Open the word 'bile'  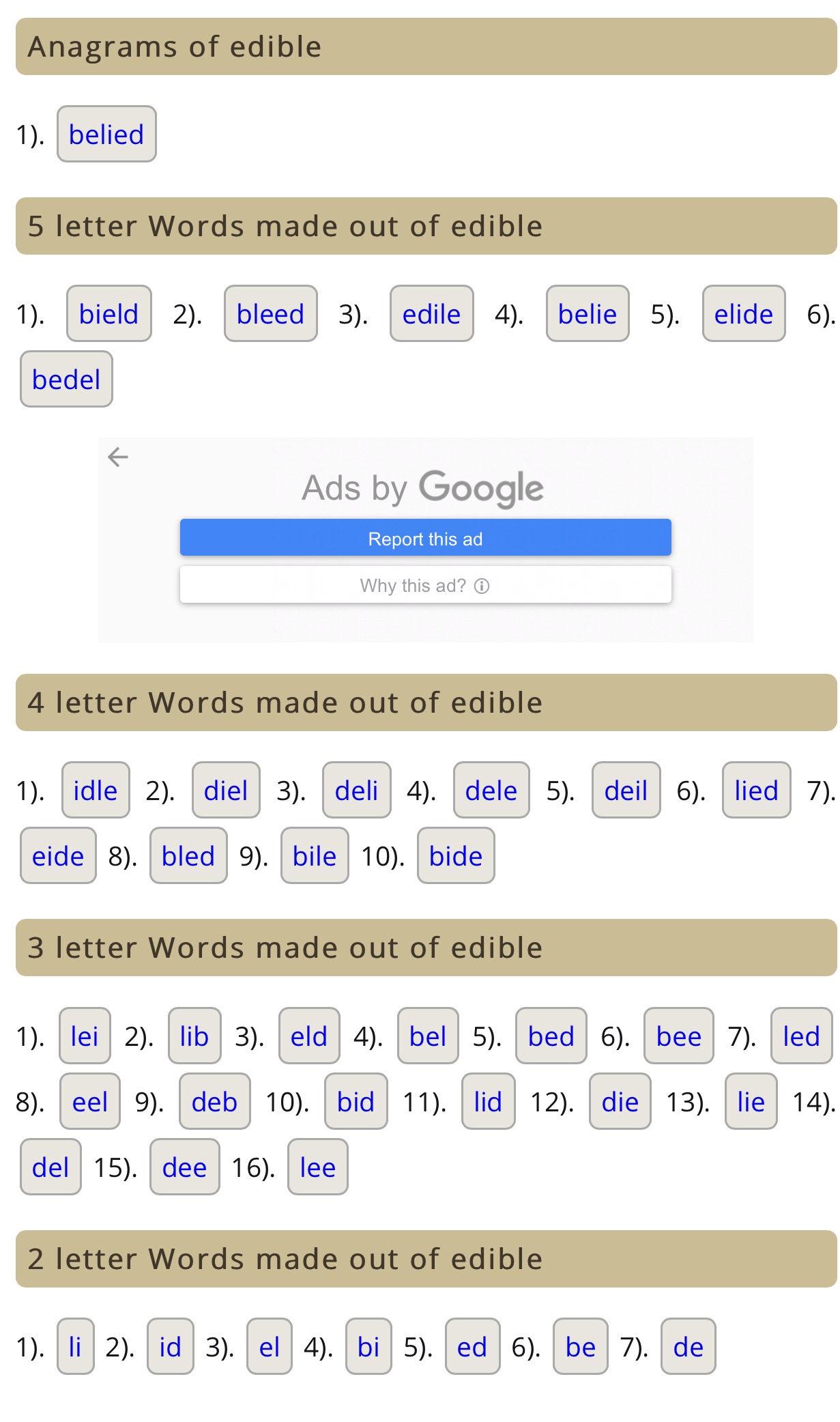[x=315, y=856]
